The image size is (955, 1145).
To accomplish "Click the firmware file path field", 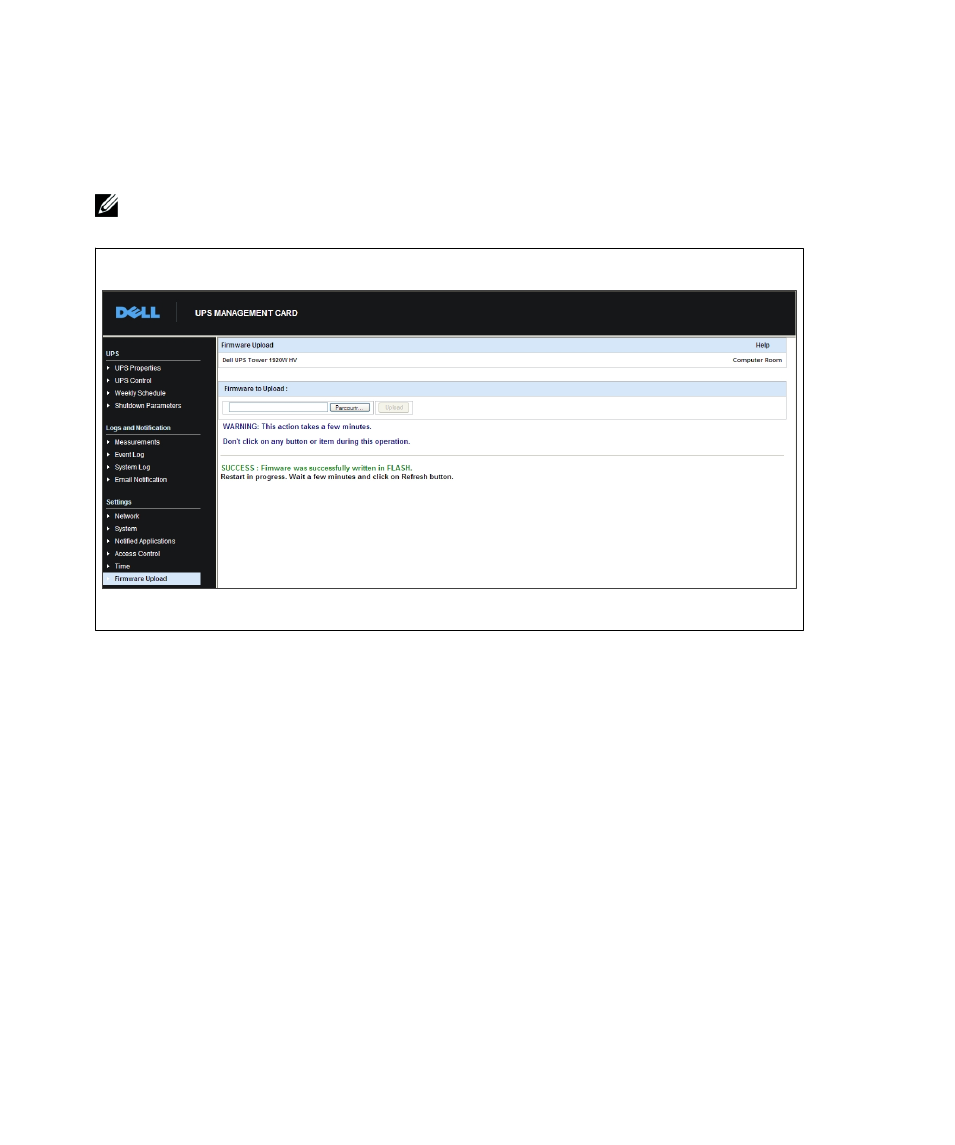I will (x=278, y=407).
